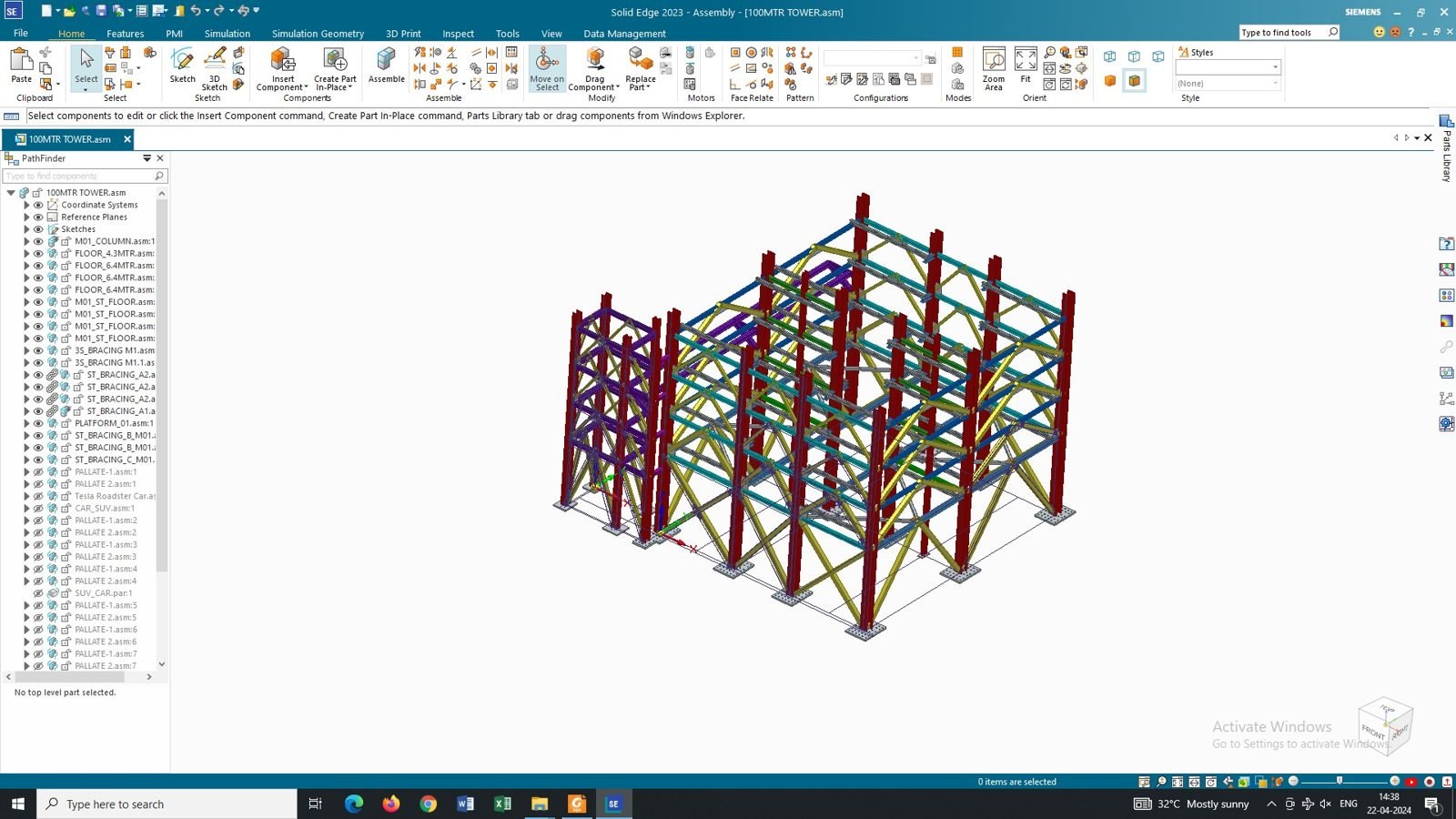This screenshot has width=1456, height=819.
Task: Activate Move on Select tool
Action: coord(547,69)
